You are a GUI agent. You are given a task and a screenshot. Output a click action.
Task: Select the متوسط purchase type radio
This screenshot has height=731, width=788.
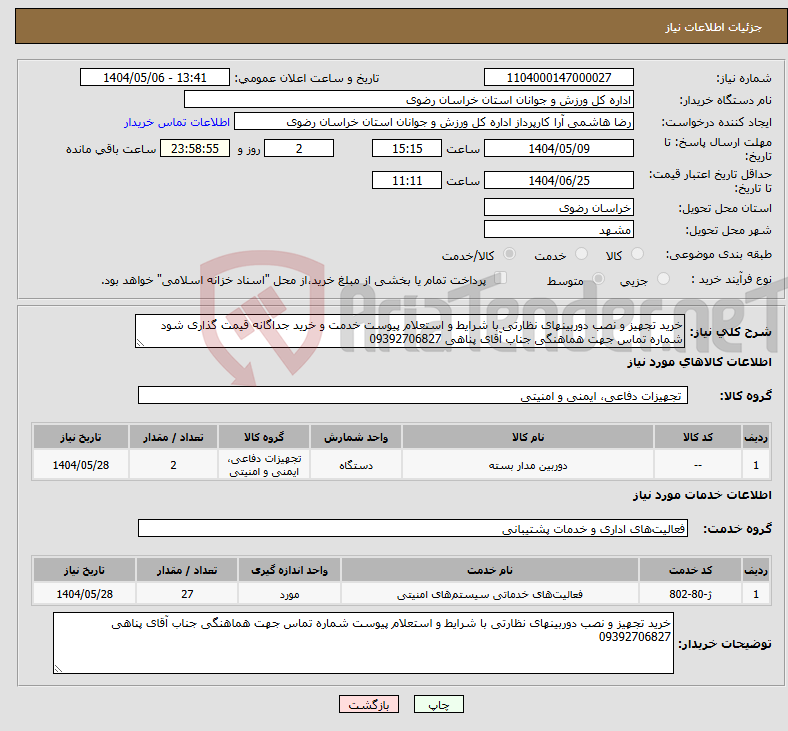tap(598, 278)
